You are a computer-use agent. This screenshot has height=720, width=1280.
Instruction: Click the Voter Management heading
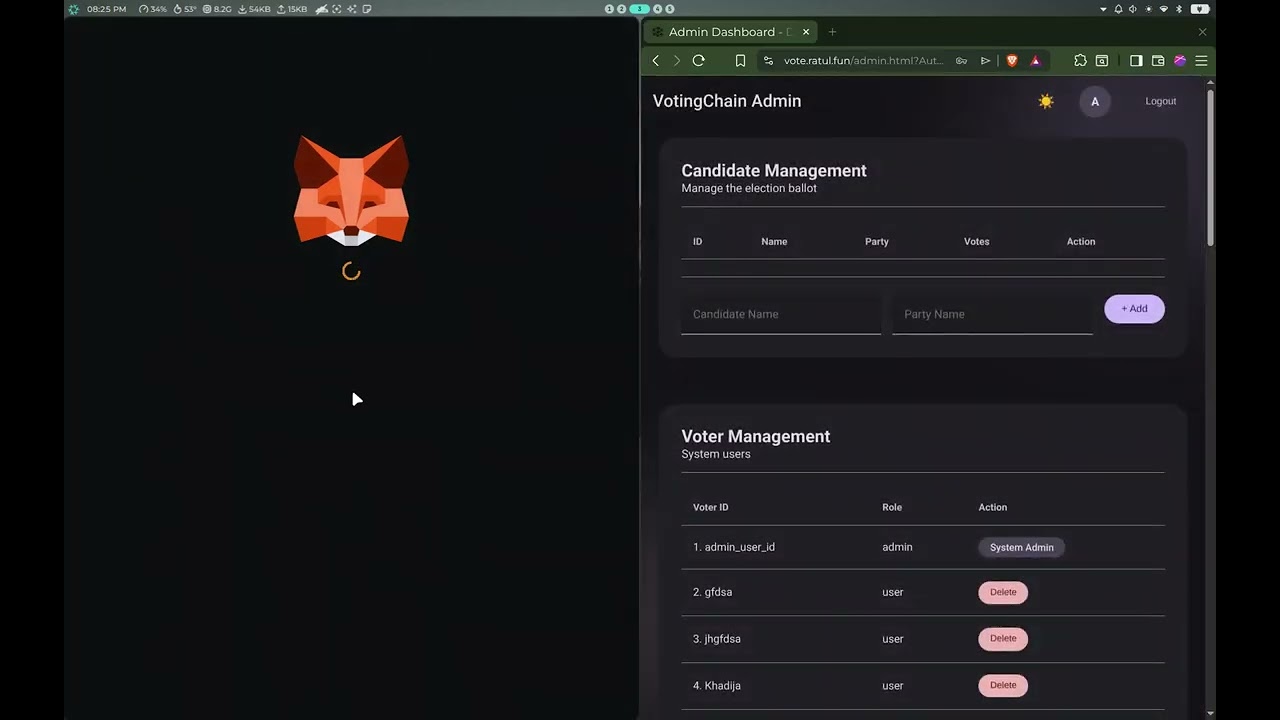tap(756, 437)
